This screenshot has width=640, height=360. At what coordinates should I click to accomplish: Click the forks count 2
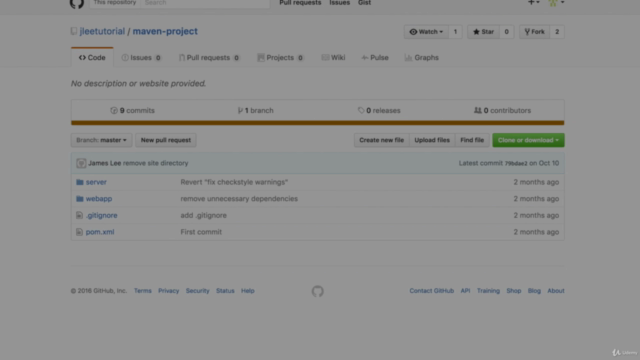(557, 32)
